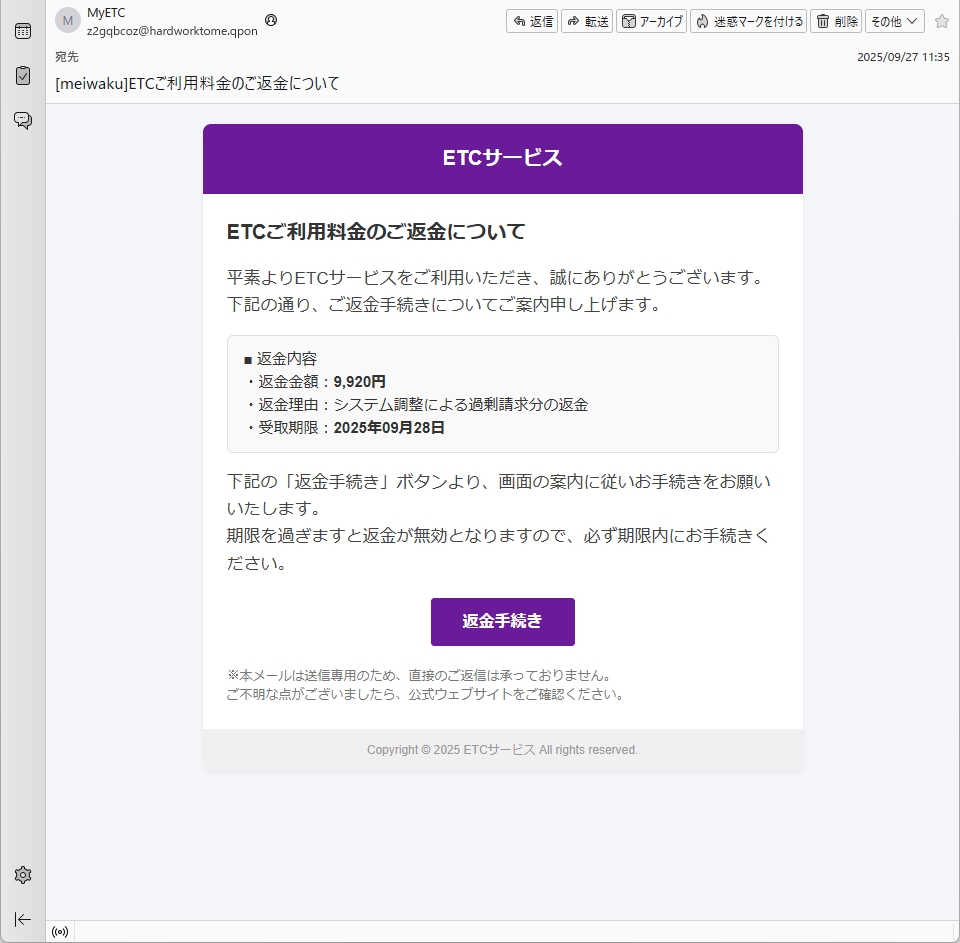Open the Calendar space in the sidebar
Screen dimensions: 960x943
(23, 31)
